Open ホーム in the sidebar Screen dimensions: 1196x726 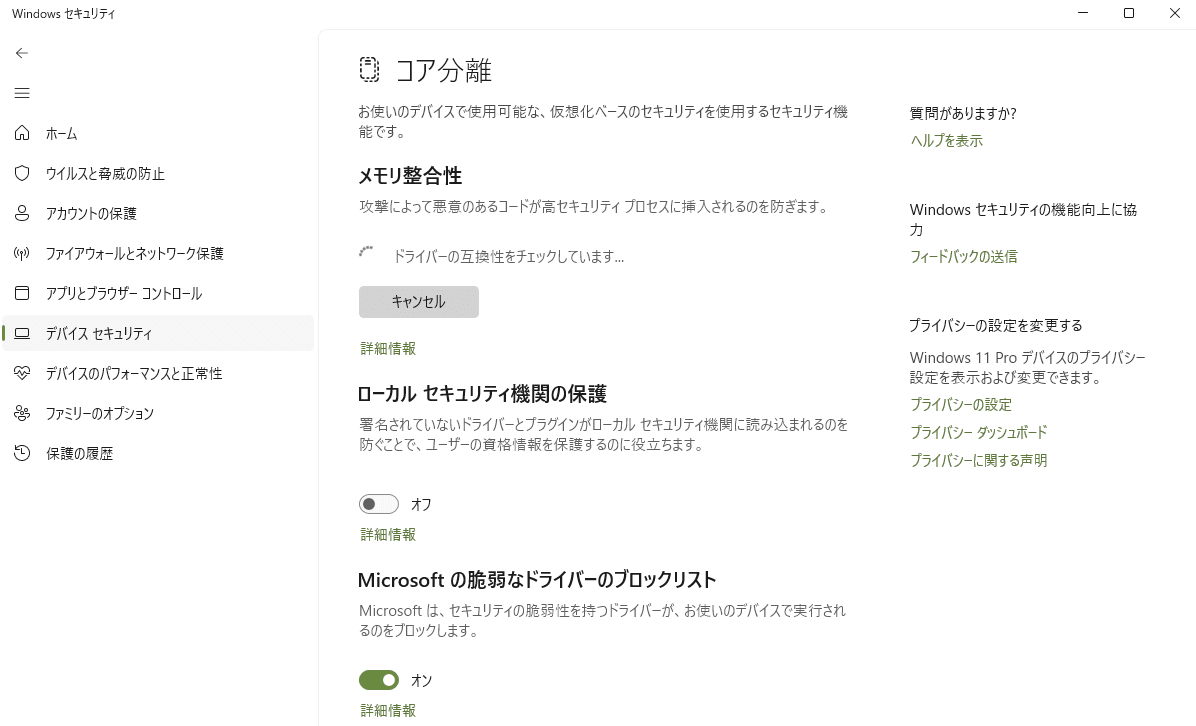tap(158, 133)
